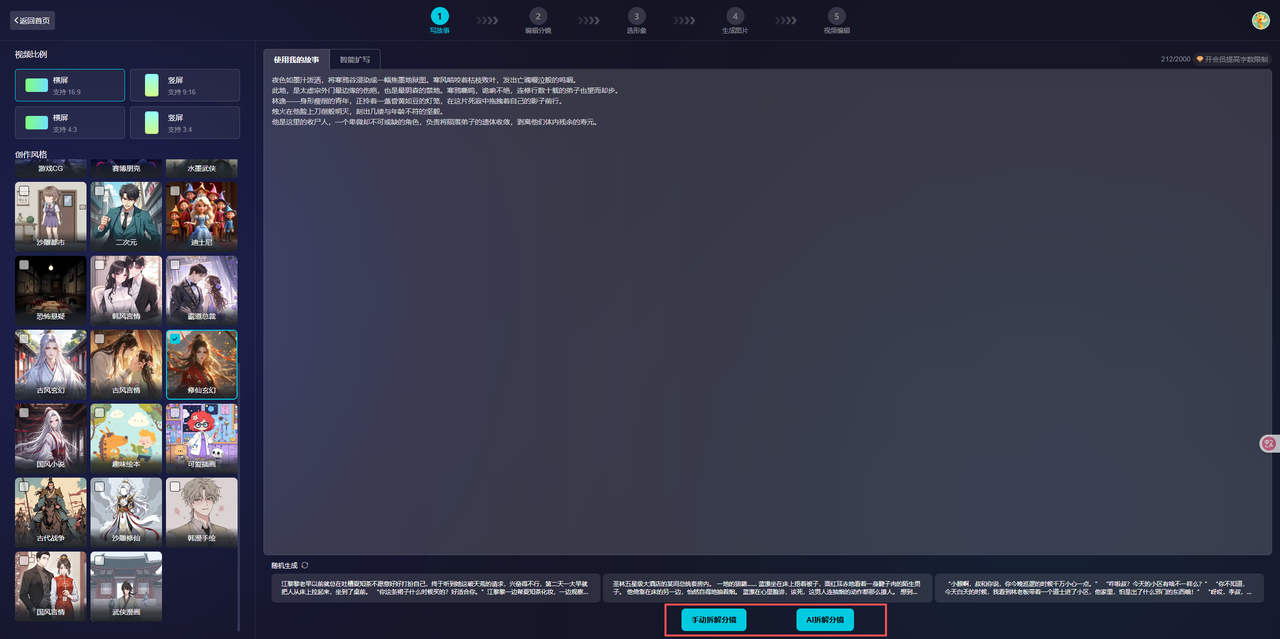Open the 使用我的故事 tab

point(296,60)
